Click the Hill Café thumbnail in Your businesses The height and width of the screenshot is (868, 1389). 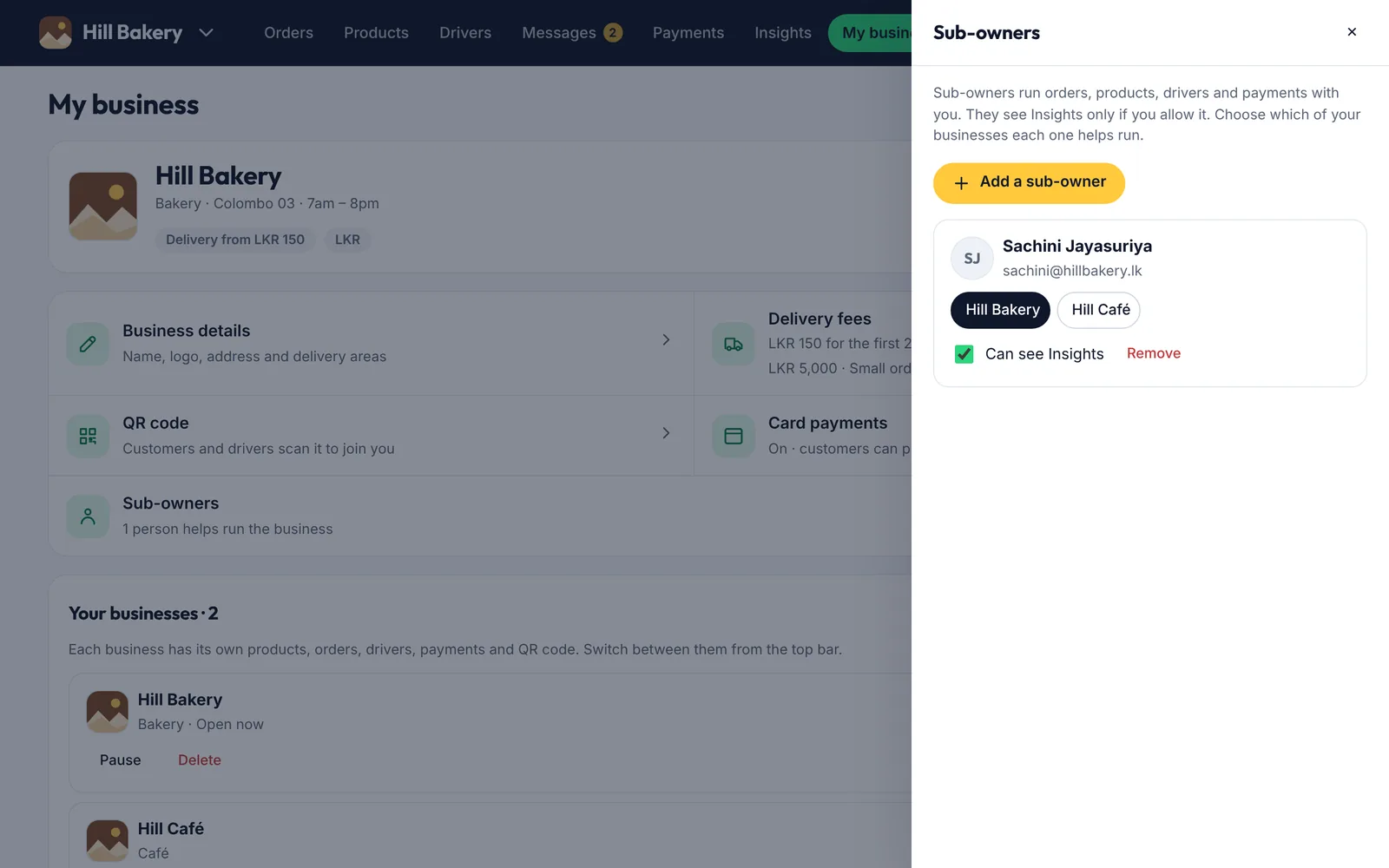point(108,841)
